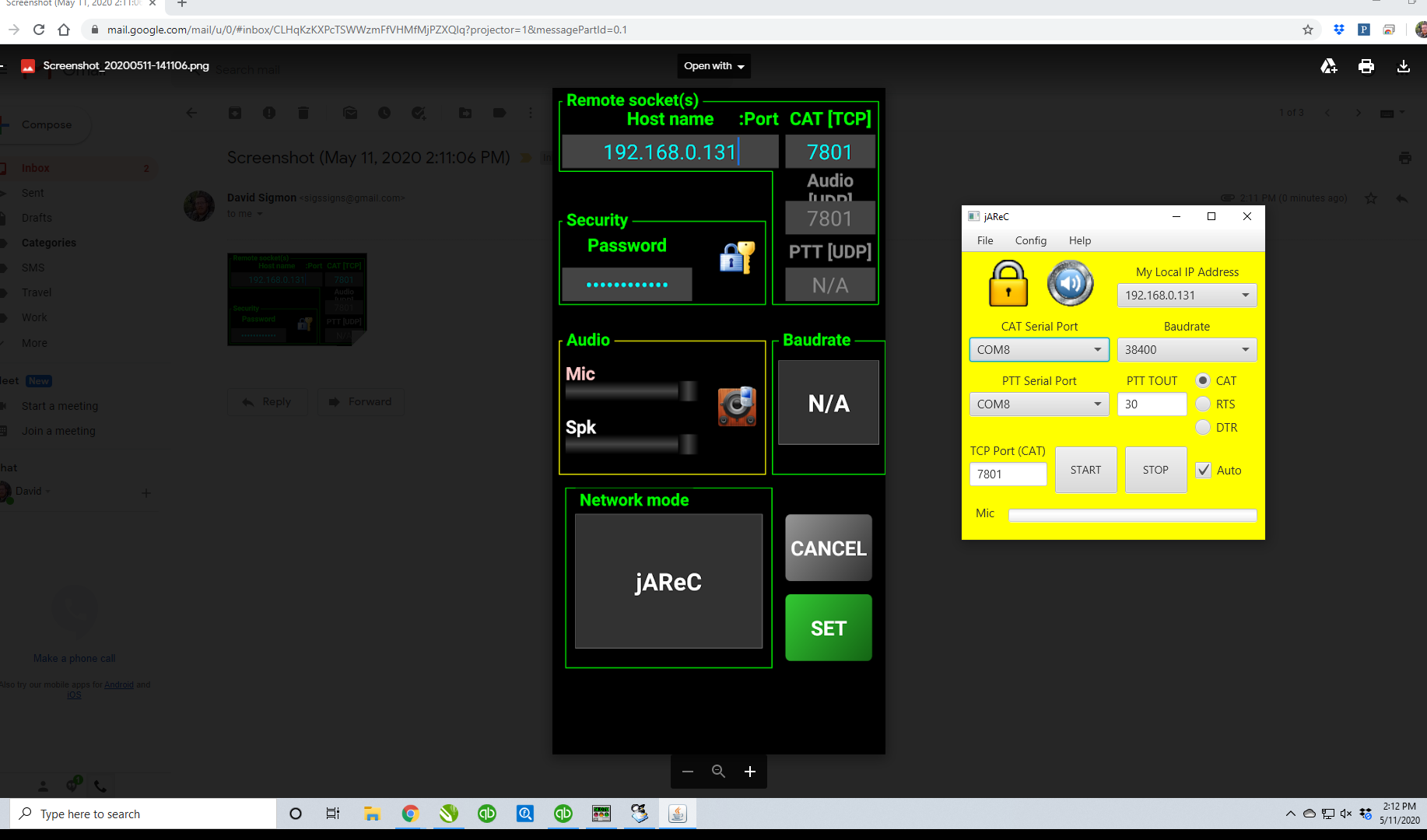The width and height of the screenshot is (1427, 840).
Task: Select the DTR radio button
Action: 1203,427
